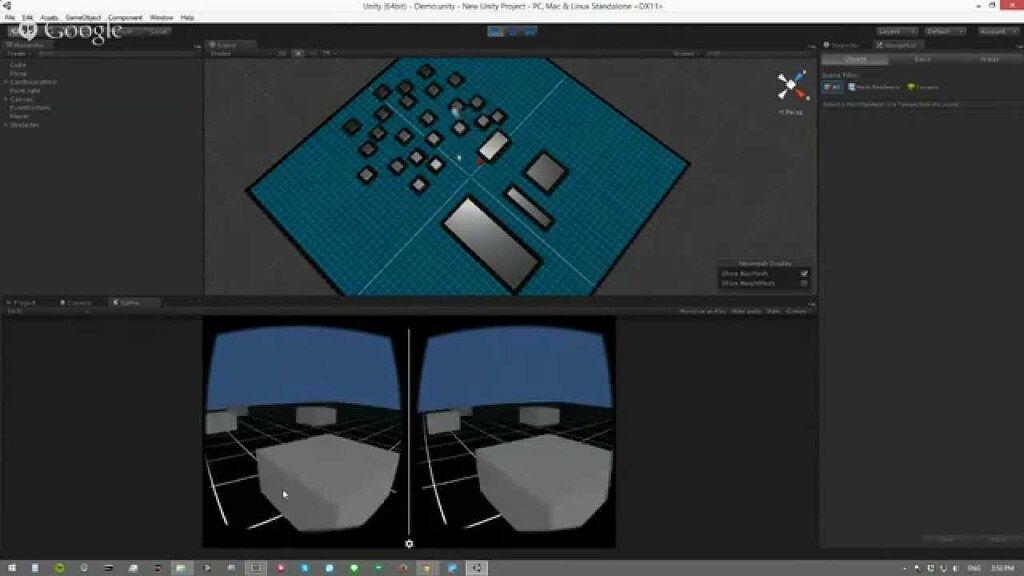Select the Player object in the Hierarchy
Viewport: 1024px width, 576px height.
tap(23, 117)
